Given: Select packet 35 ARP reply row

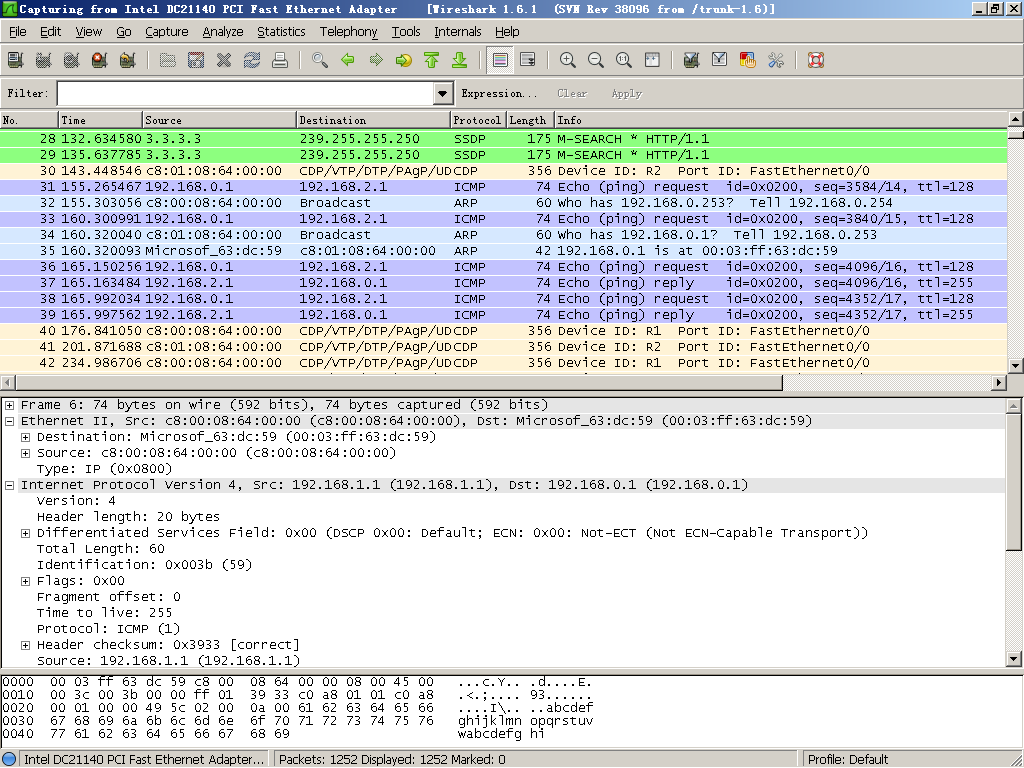Looking at the screenshot, I should [504, 251].
